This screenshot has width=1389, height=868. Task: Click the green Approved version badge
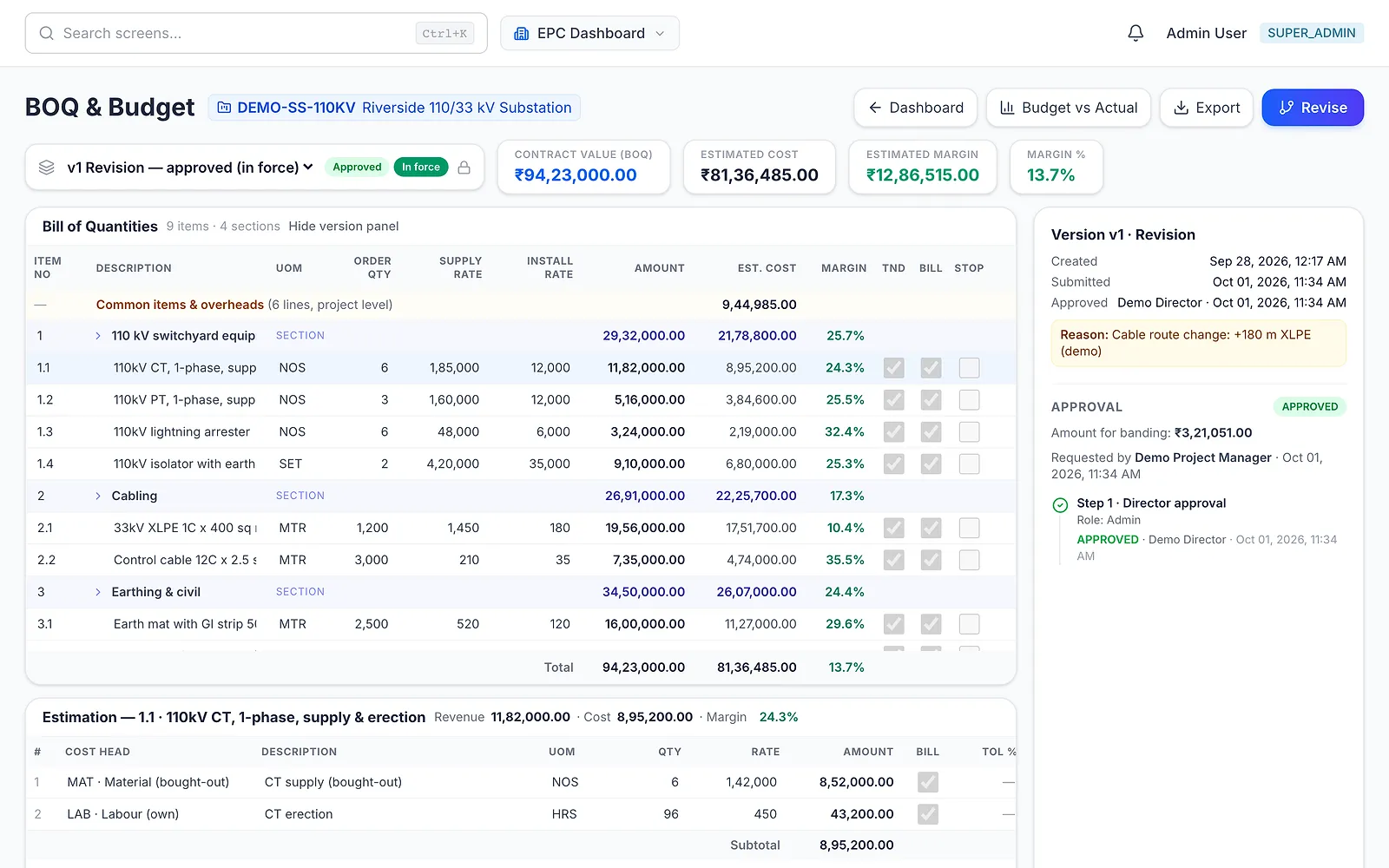click(x=357, y=168)
